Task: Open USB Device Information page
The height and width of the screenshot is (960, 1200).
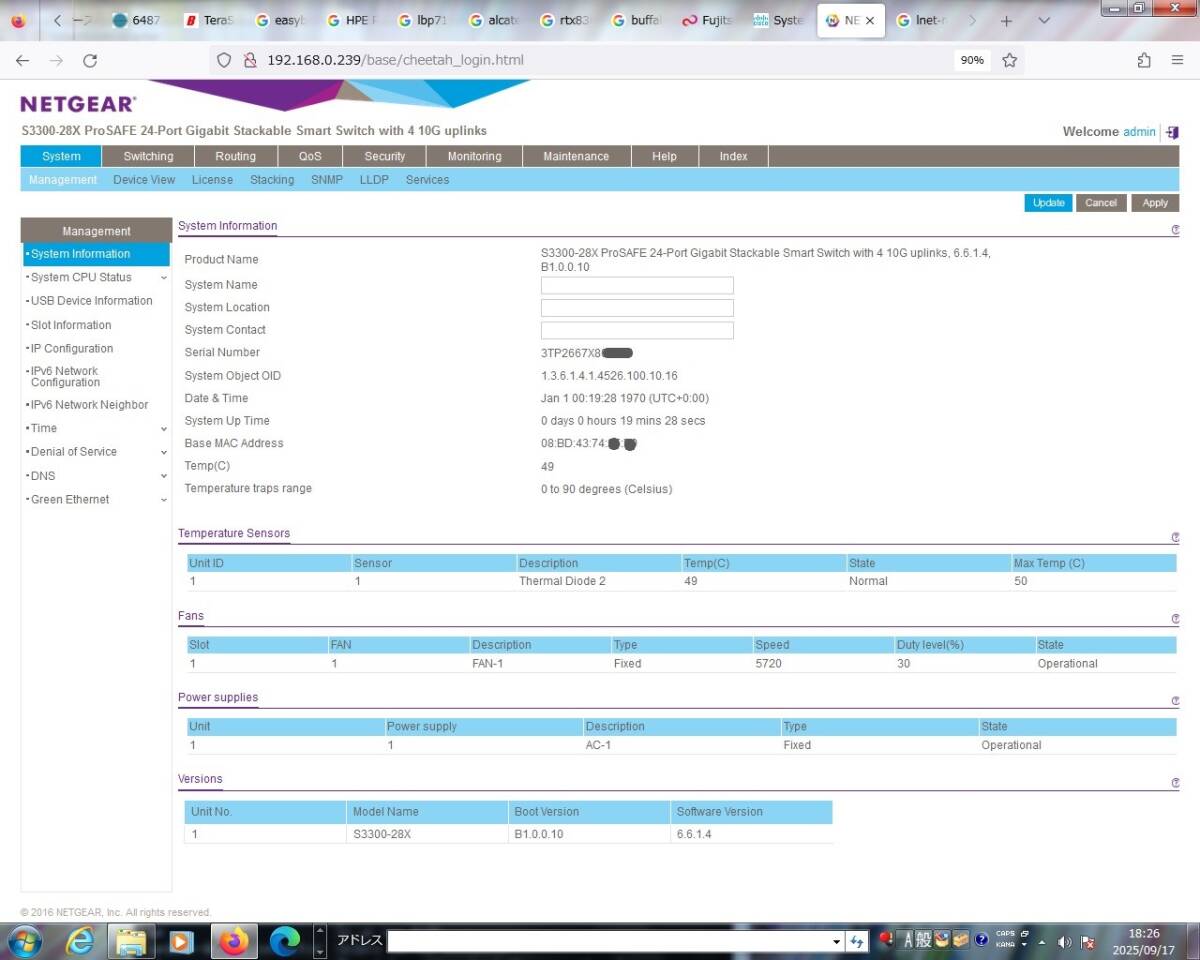Action: (x=91, y=301)
